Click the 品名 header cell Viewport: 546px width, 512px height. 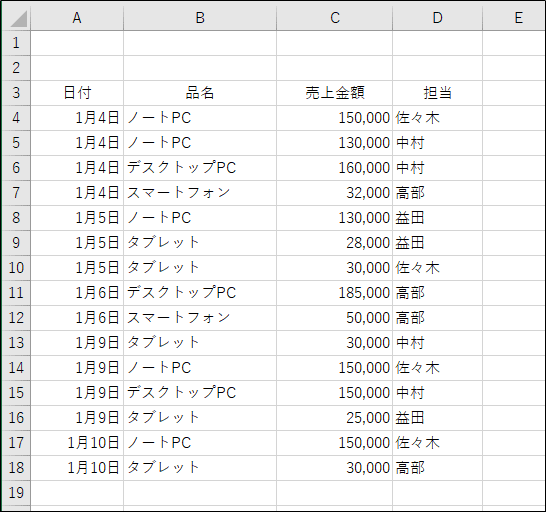(200, 93)
